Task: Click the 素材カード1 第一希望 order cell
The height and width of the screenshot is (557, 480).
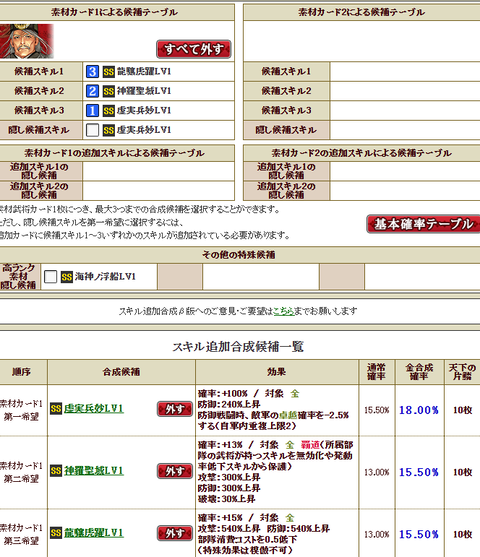Action: pos(22,410)
